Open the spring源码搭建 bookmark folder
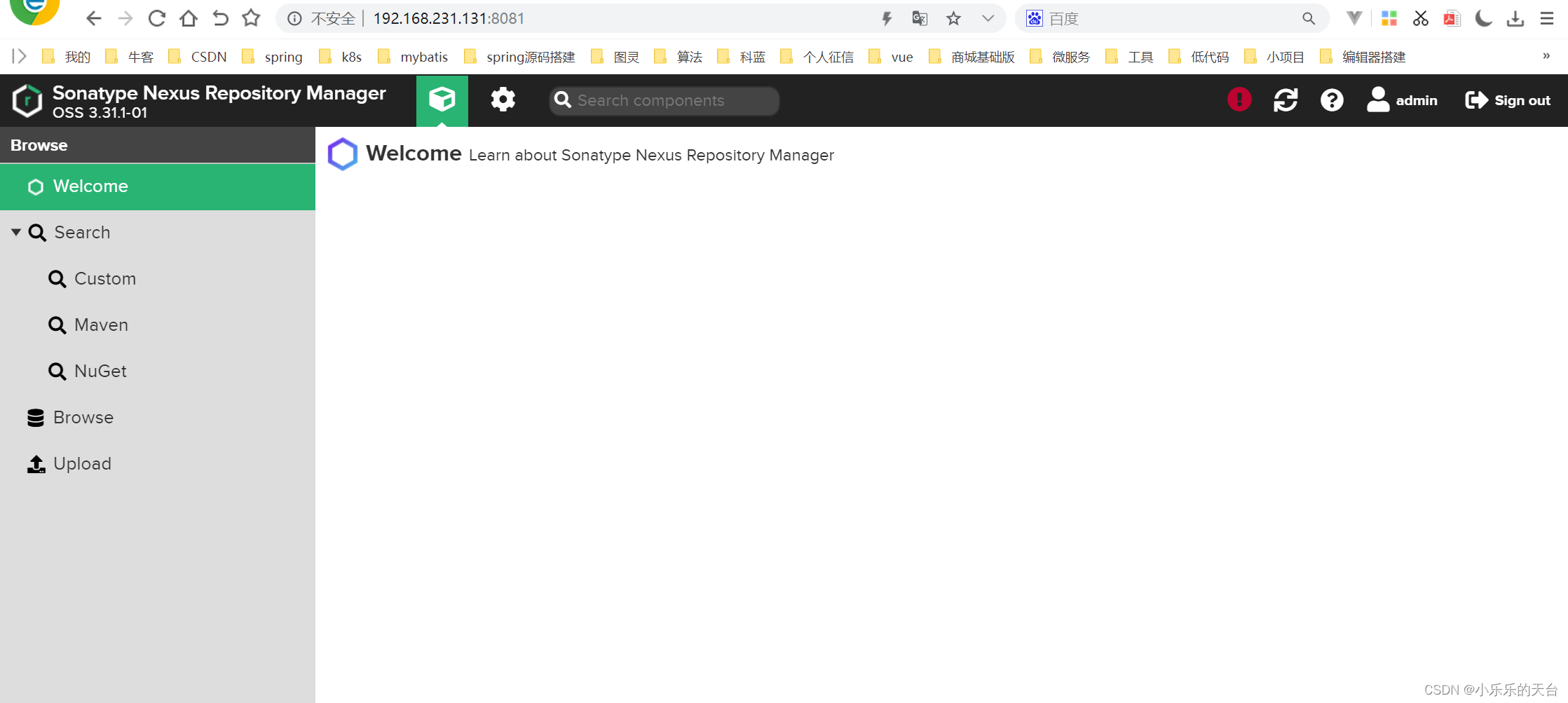This screenshot has width=1568, height=703. (519, 57)
